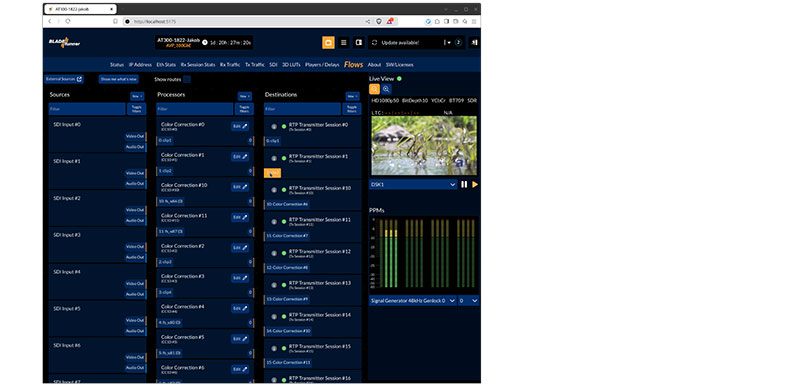Click Audio Out of SDI Input #2
The width and height of the screenshot is (800, 385).
click(135, 221)
